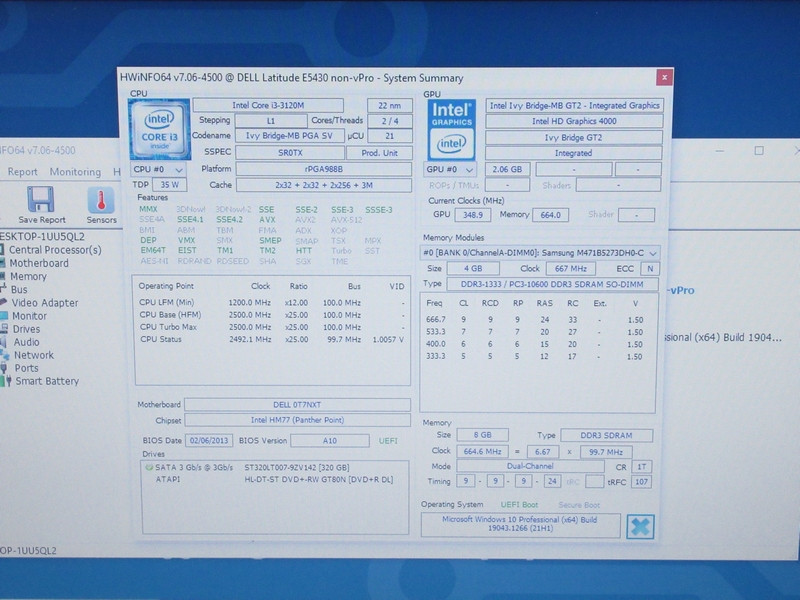Open the Sensors thermometer icon

click(x=101, y=200)
